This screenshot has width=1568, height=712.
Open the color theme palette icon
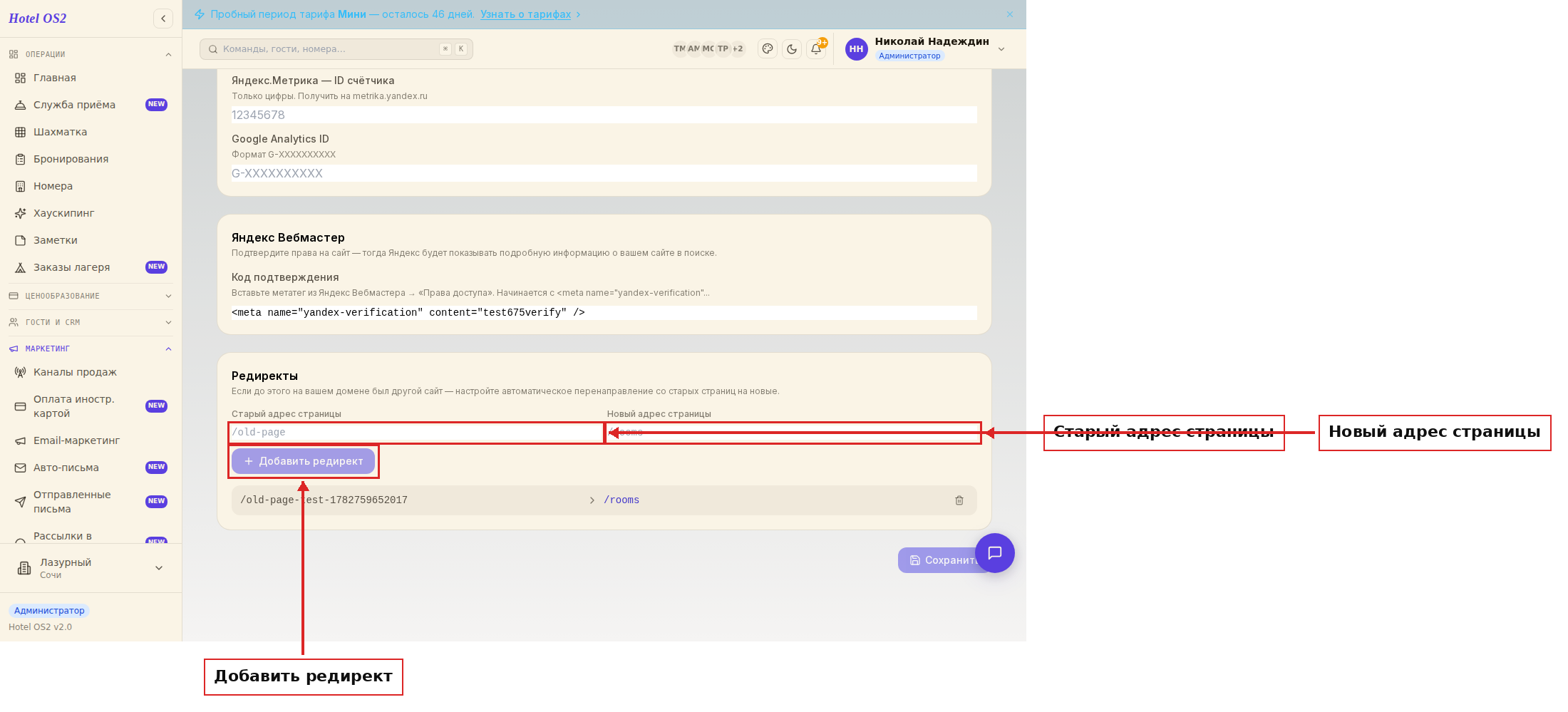pos(768,49)
